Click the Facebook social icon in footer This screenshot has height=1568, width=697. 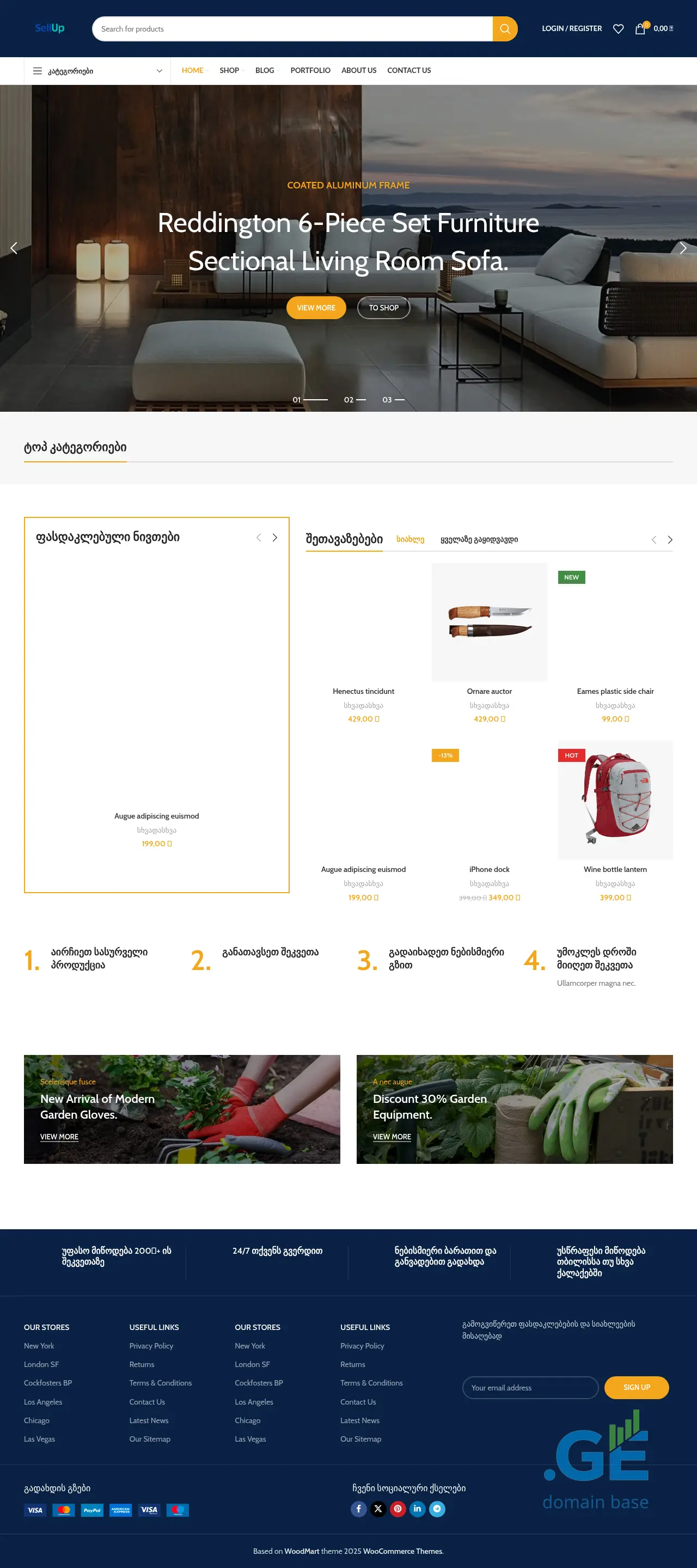pyautogui.click(x=358, y=1508)
